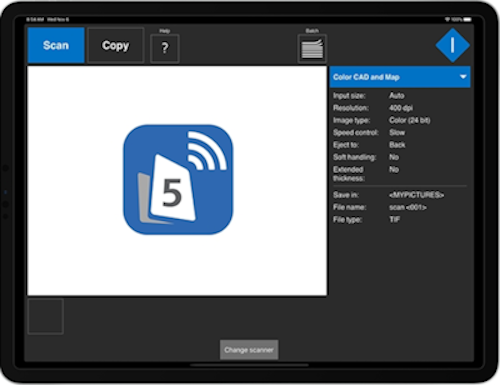500x385 pixels.
Task: Open Help with the question mark icon
Action: click(x=165, y=48)
